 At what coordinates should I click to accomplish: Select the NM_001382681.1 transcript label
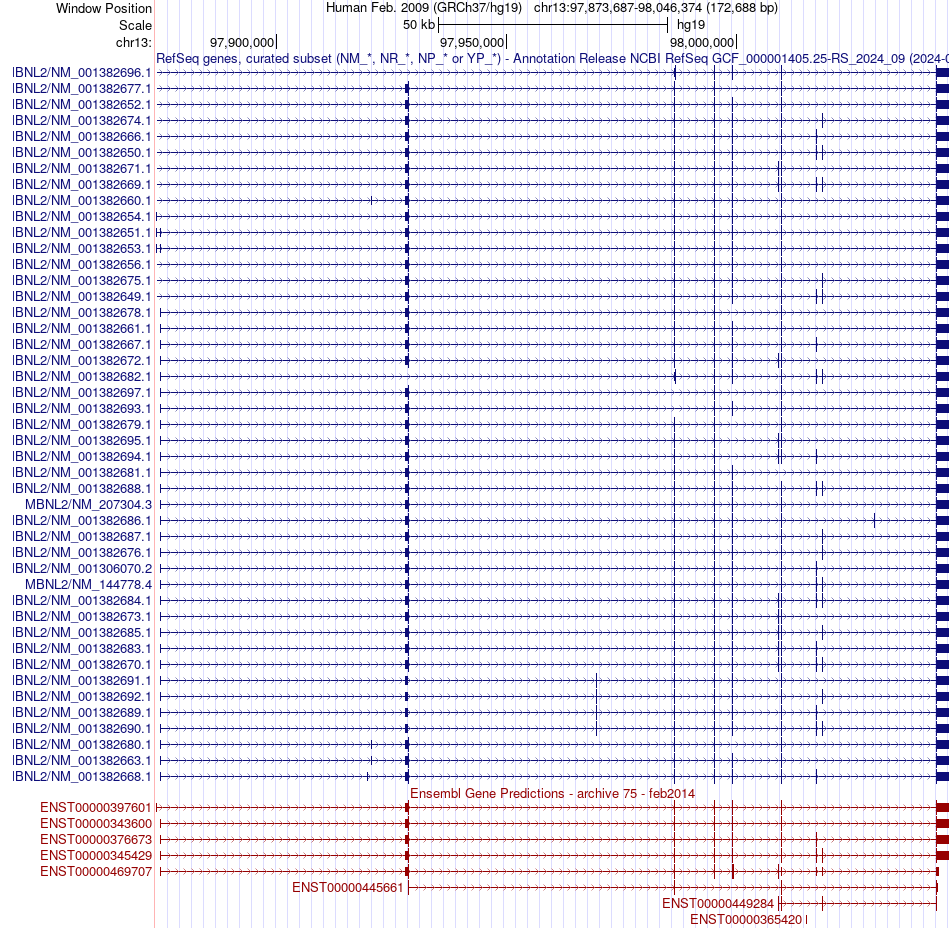(x=82, y=472)
